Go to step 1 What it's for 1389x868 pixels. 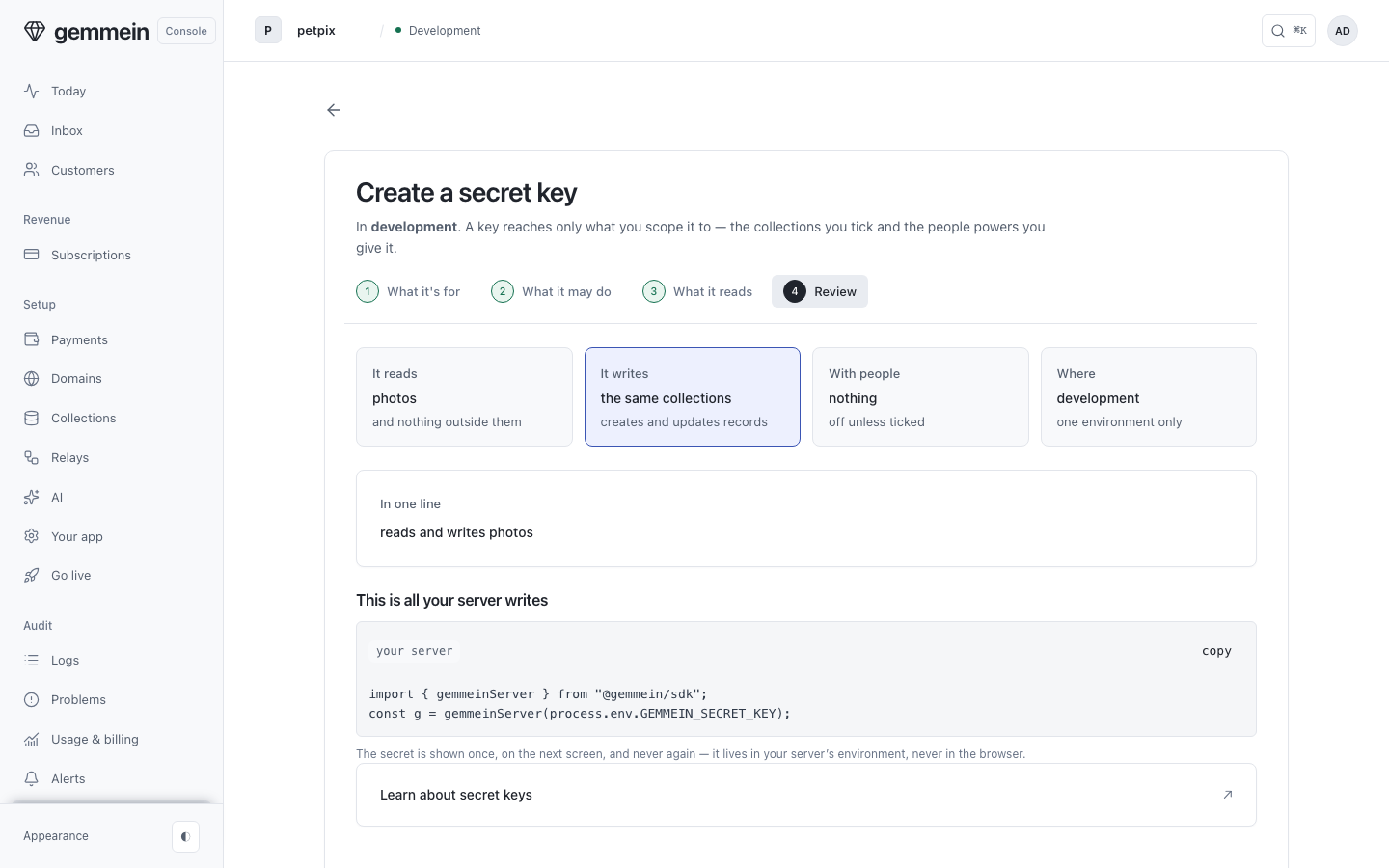coord(408,291)
